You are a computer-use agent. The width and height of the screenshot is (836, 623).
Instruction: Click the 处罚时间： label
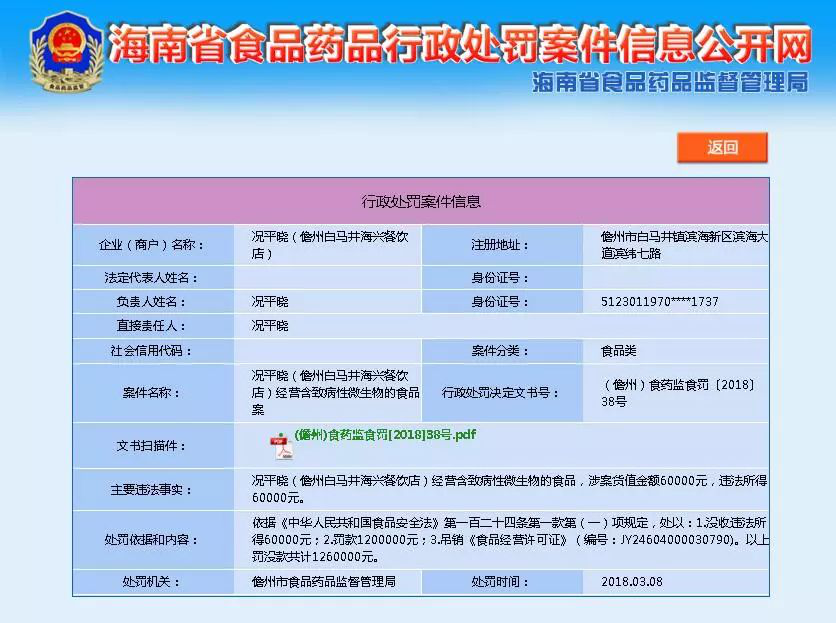click(x=500, y=582)
